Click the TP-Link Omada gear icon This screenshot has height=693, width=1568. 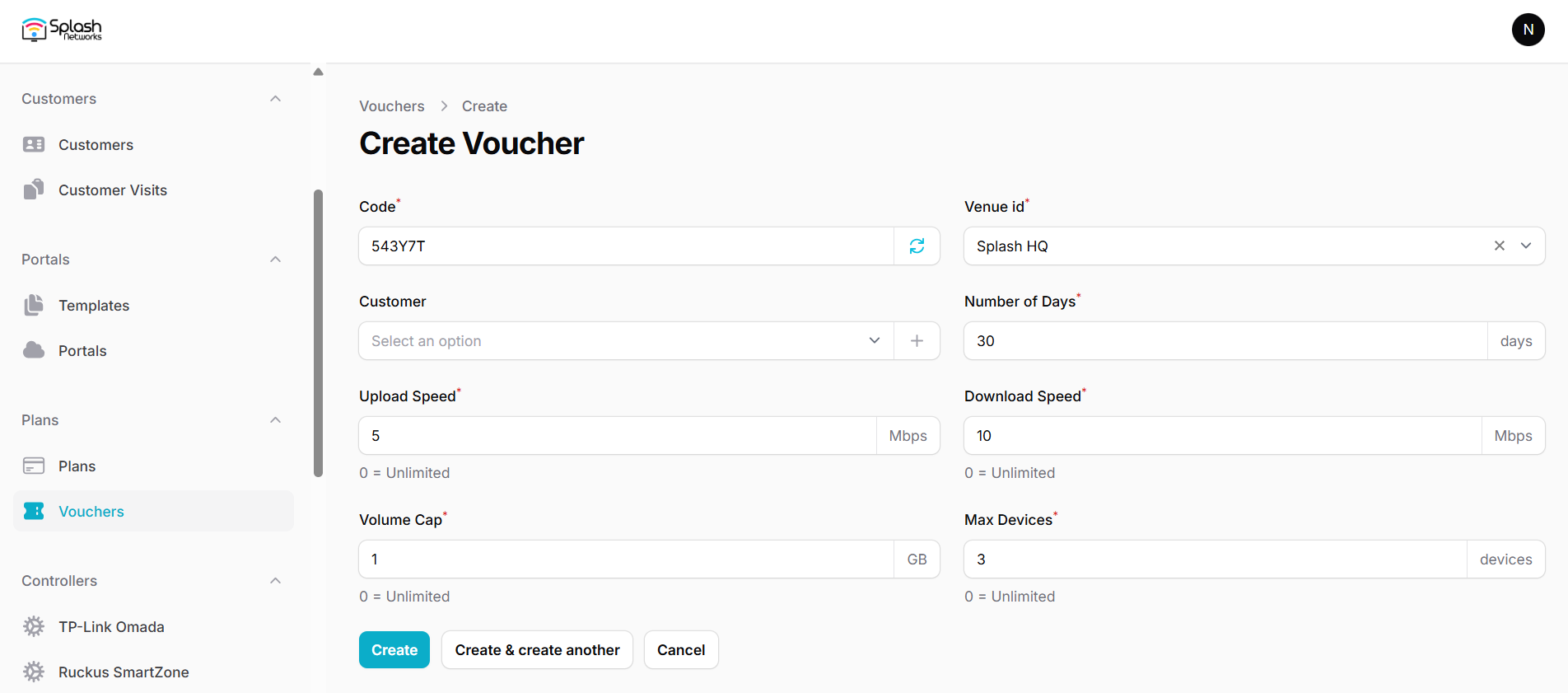[x=34, y=627]
